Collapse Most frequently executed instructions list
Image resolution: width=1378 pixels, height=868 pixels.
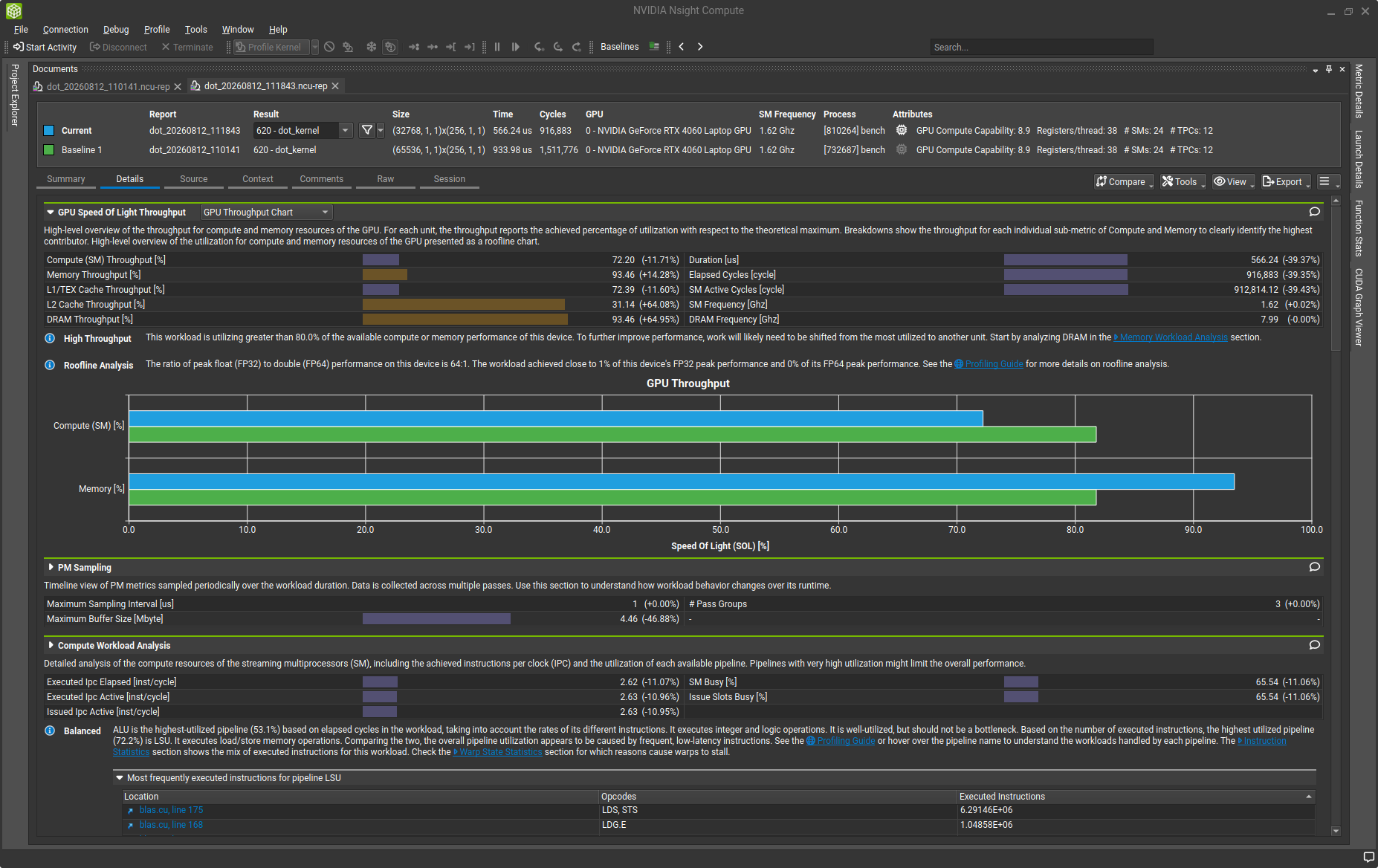pyautogui.click(x=119, y=778)
